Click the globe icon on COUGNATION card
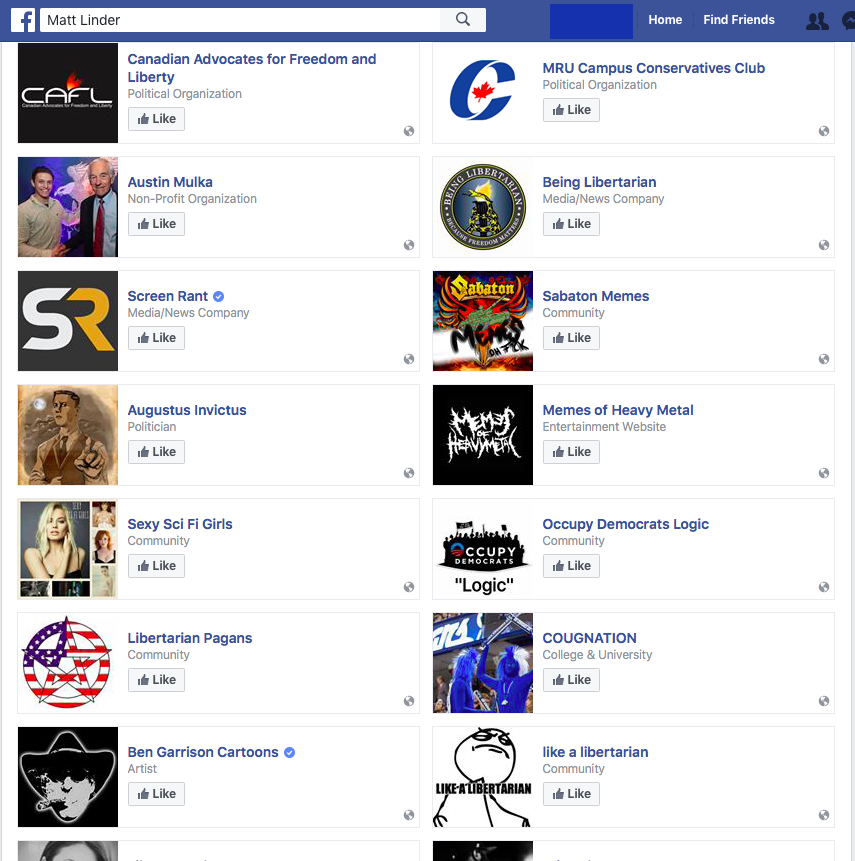 click(824, 701)
